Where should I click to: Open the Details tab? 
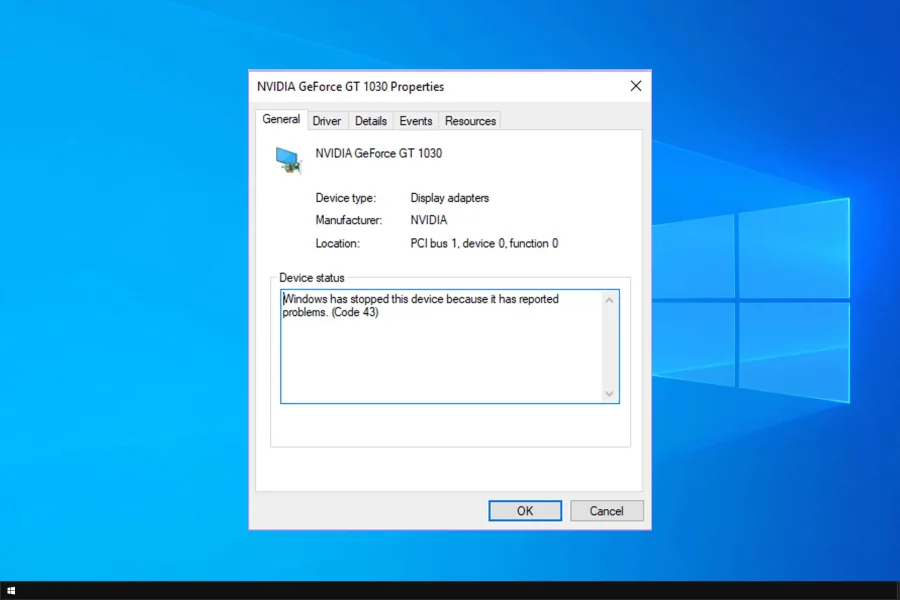pos(370,121)
